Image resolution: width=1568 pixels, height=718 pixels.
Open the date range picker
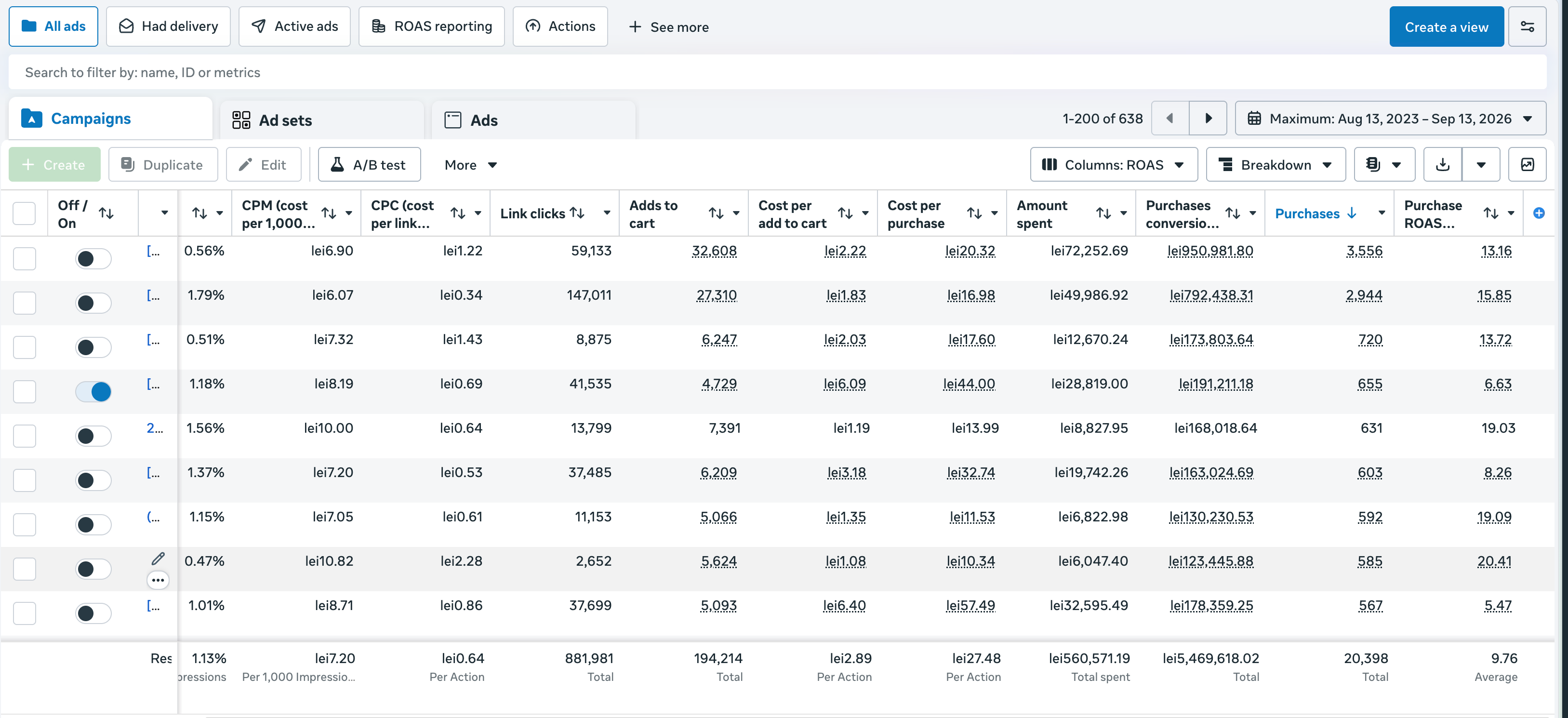coord(1390,118)
